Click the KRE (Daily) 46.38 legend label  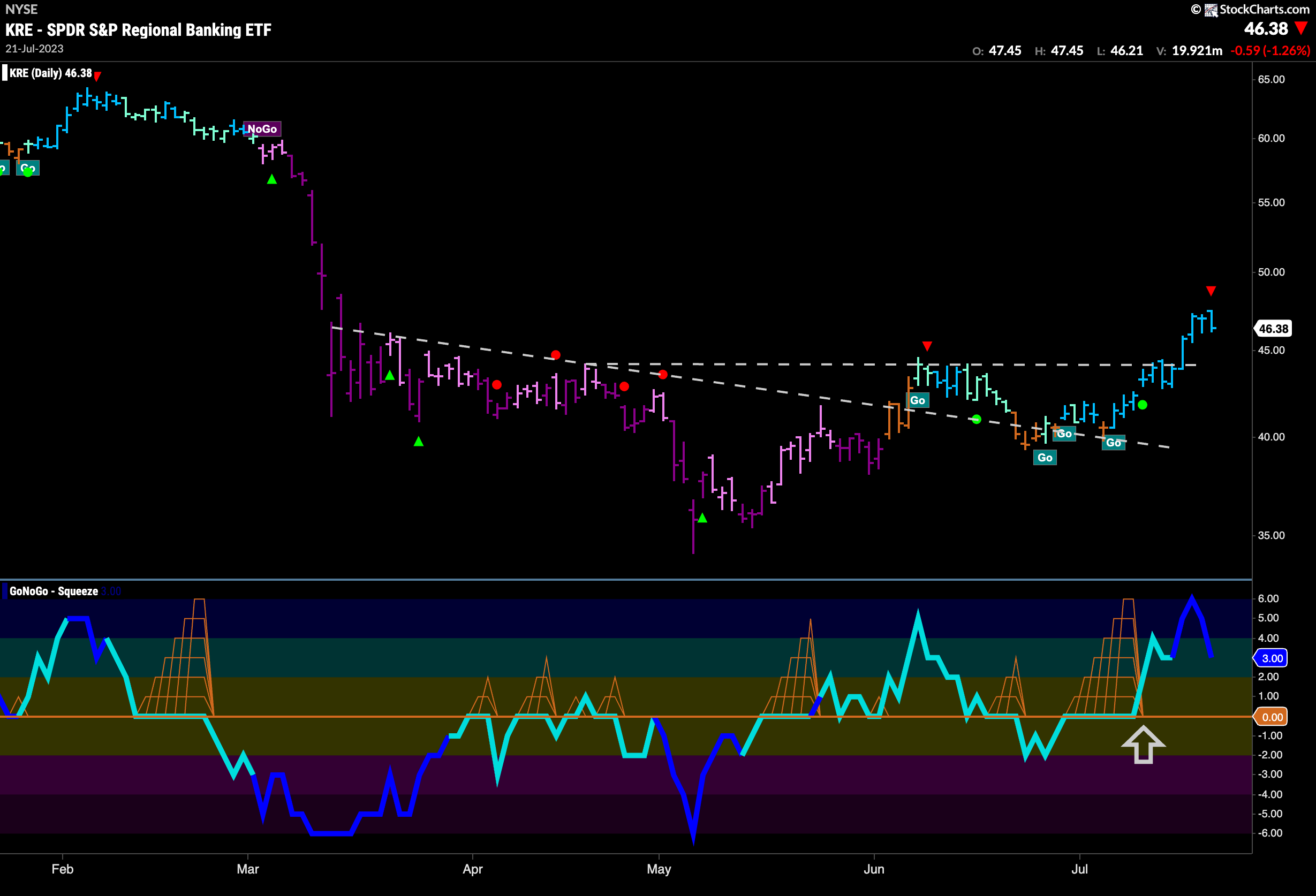(50, 73)
